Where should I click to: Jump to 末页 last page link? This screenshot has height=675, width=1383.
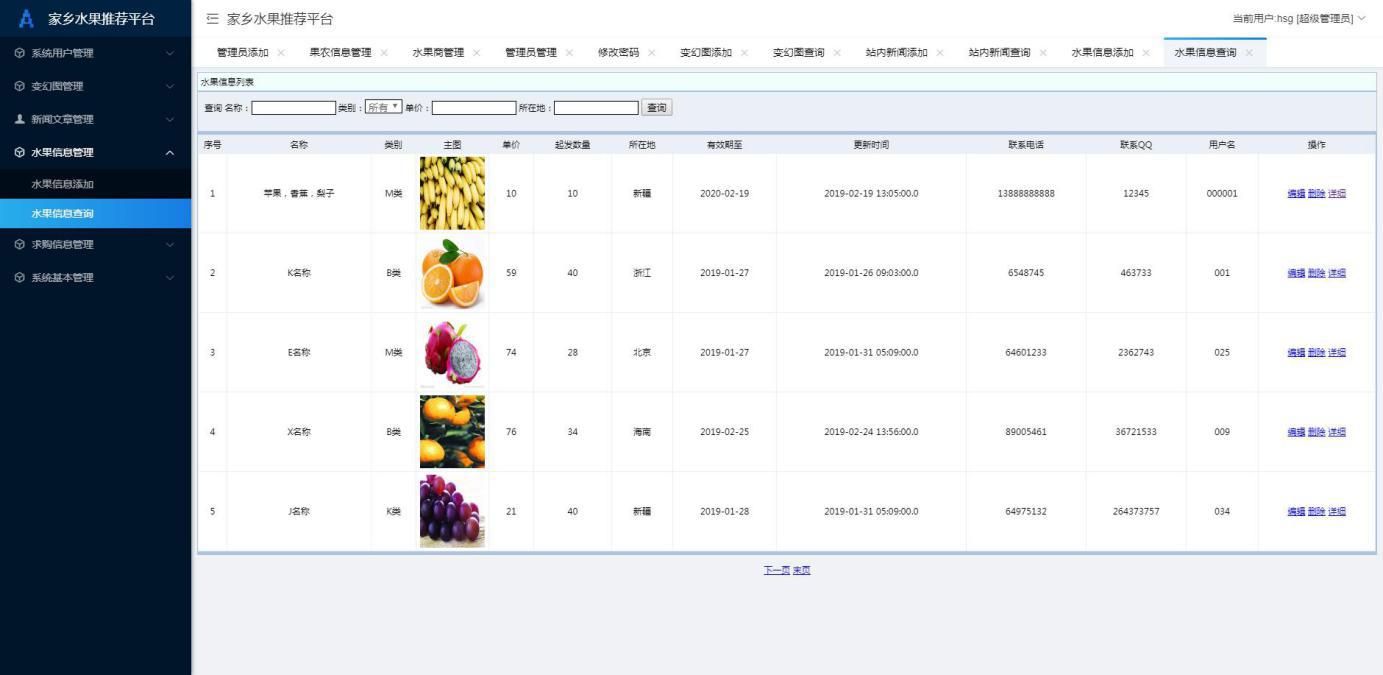802,570
